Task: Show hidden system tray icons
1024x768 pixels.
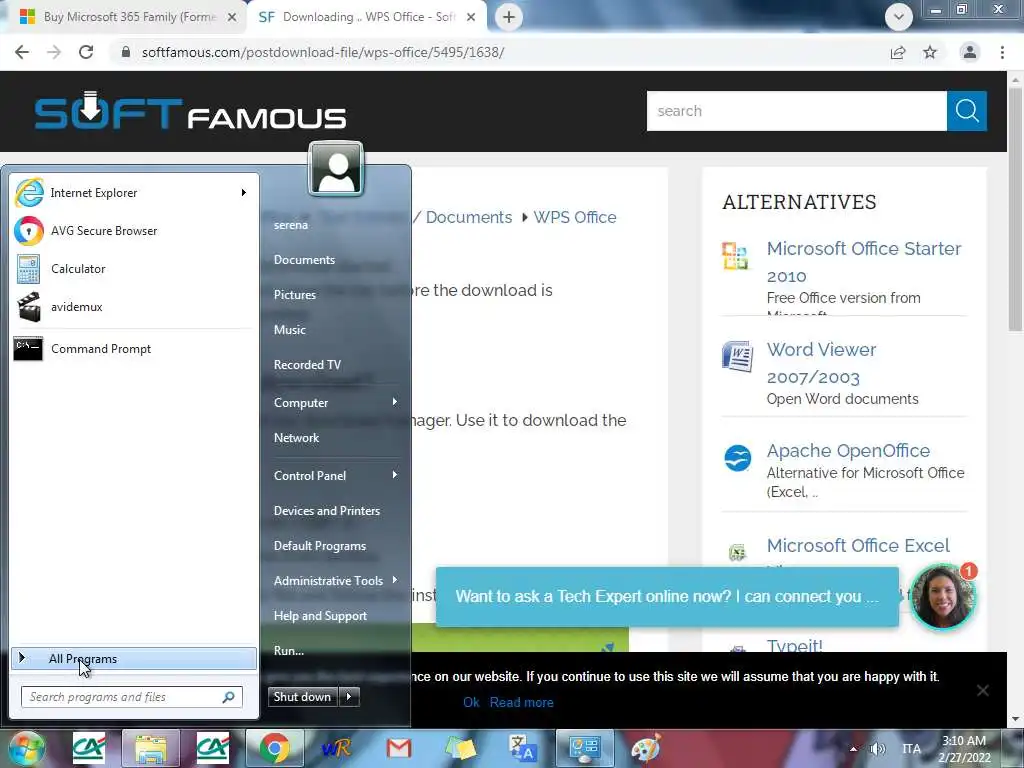Action: pos(853,748)
